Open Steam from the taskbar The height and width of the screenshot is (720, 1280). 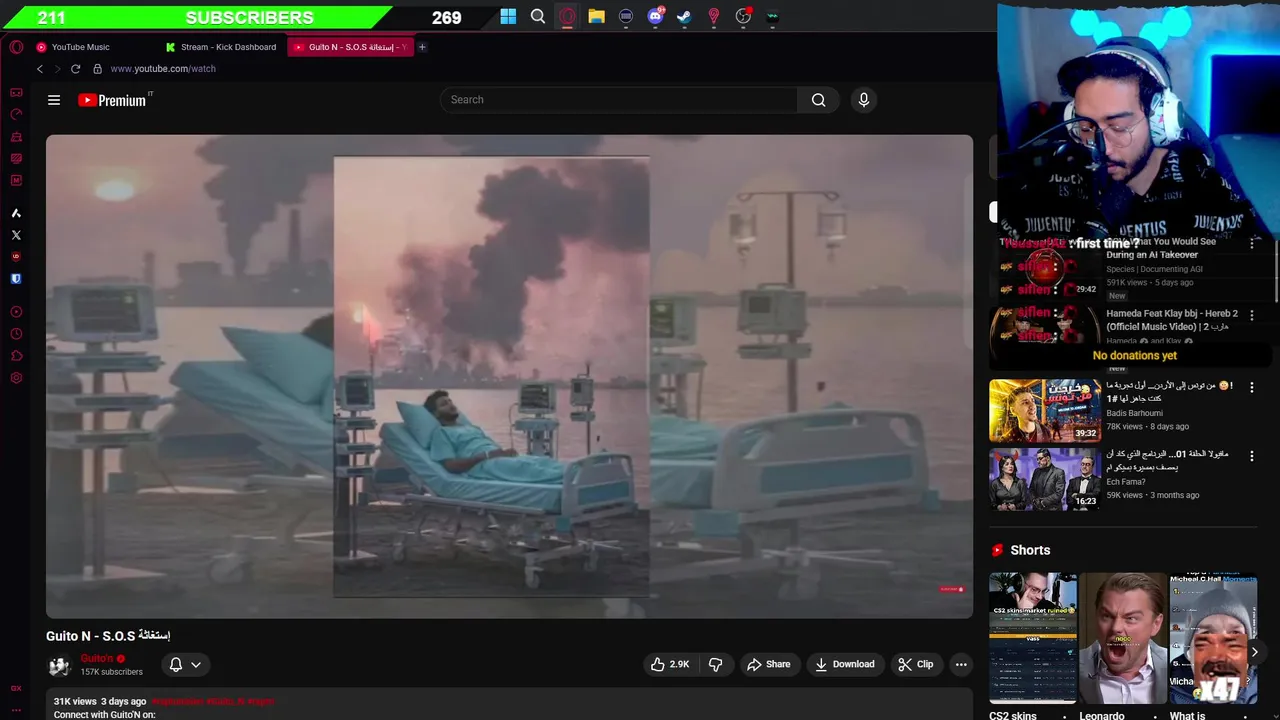(x=684, y=16)
